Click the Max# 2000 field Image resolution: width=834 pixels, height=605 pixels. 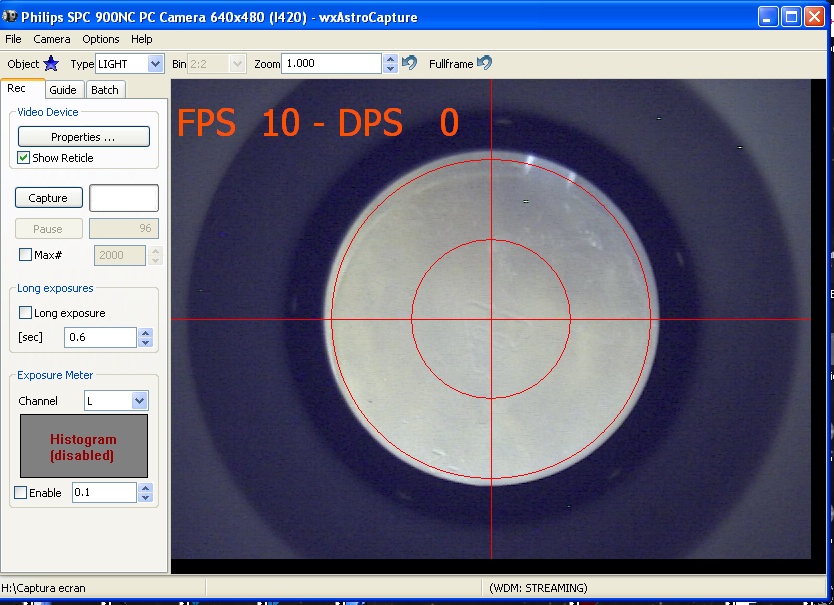point(120,255)
